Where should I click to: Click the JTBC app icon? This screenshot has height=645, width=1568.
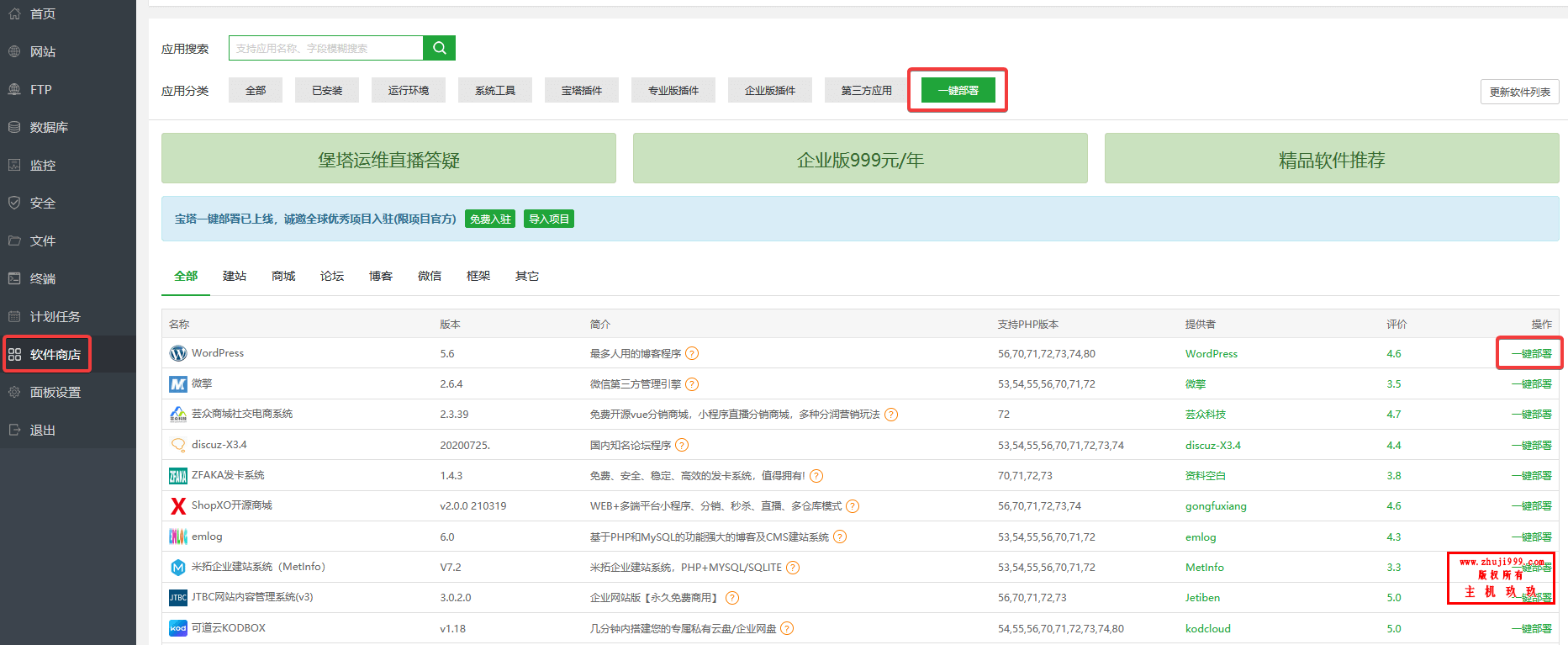tap(178, 598)
